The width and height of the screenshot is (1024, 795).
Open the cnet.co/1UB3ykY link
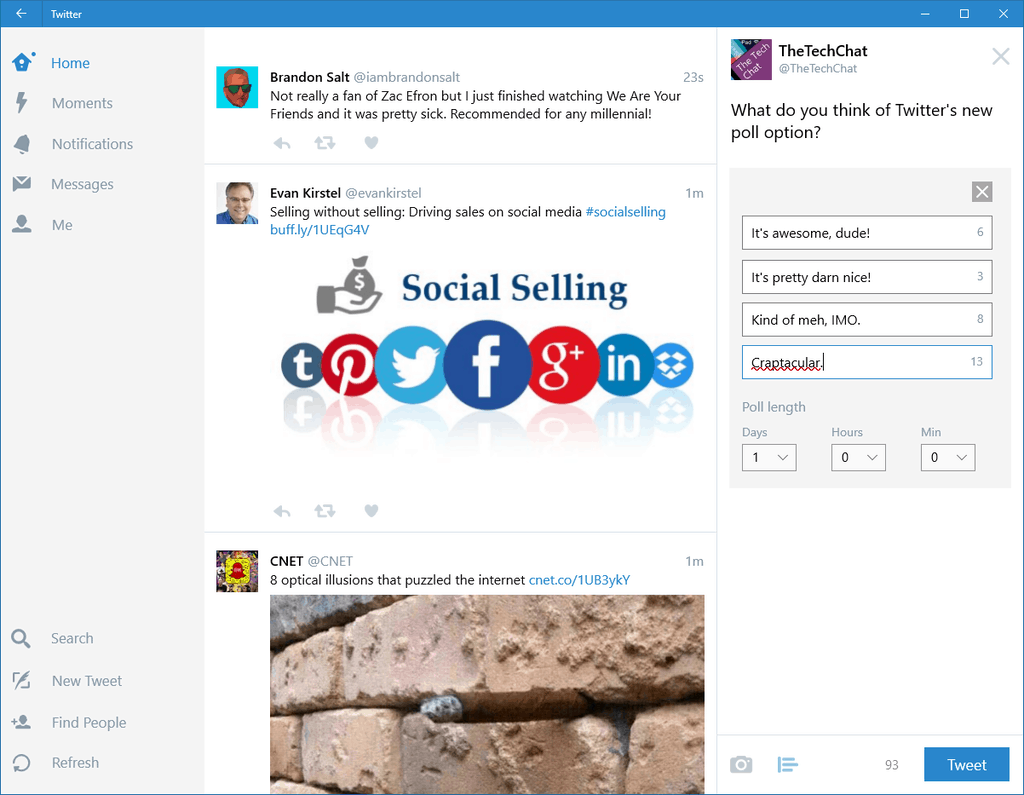click(x=579, y=580)
